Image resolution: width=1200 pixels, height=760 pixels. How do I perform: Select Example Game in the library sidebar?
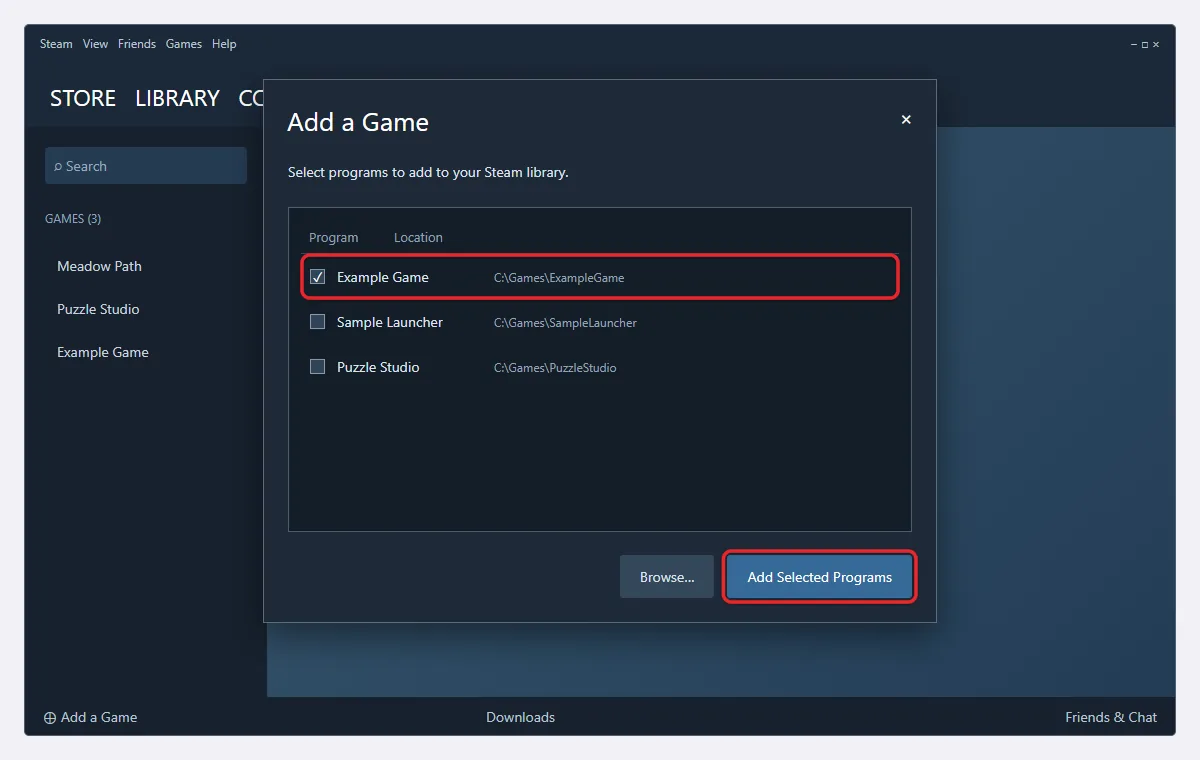[x=103, y=352]
